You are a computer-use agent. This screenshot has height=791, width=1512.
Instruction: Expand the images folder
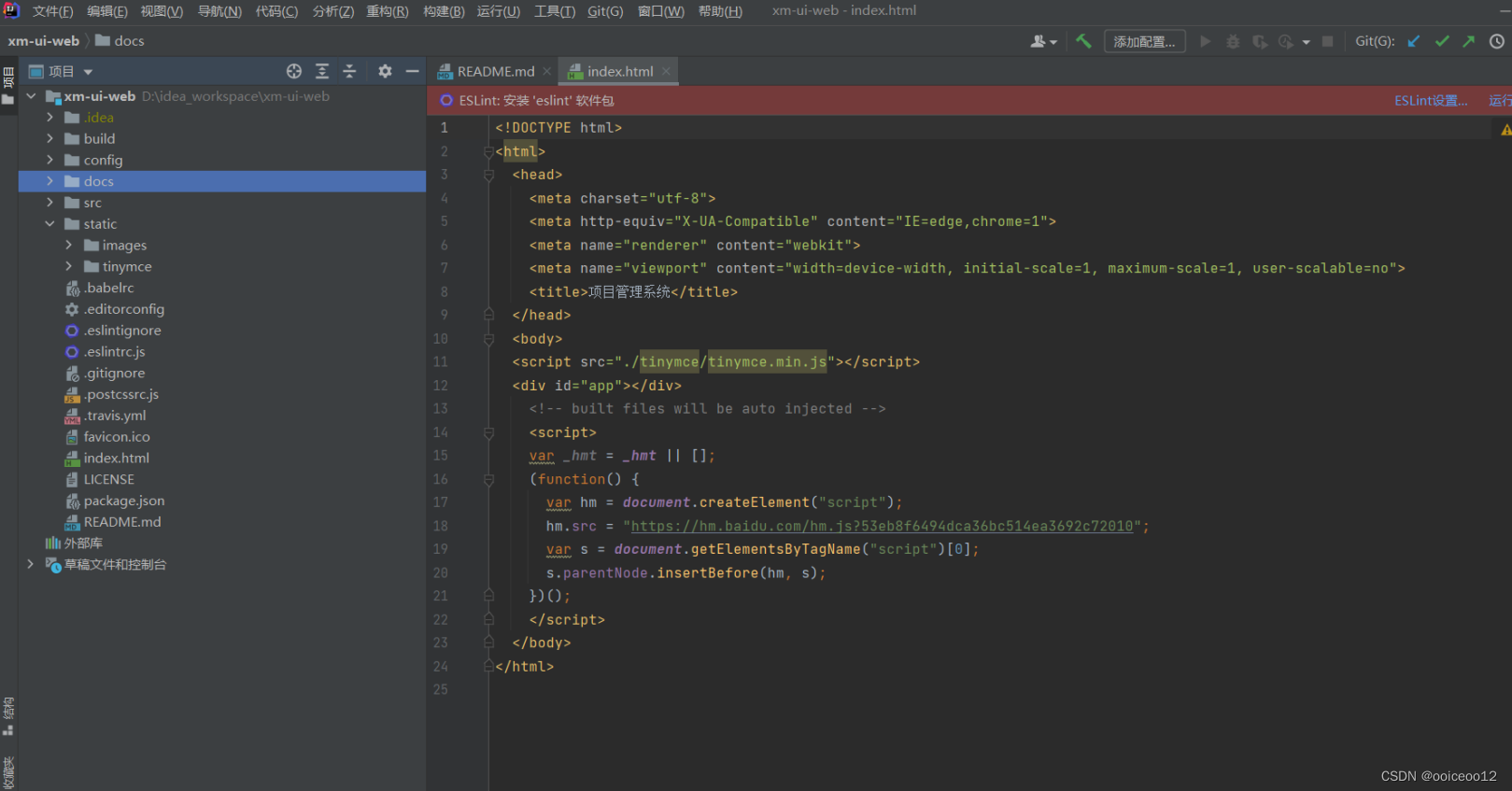[69, 245]
